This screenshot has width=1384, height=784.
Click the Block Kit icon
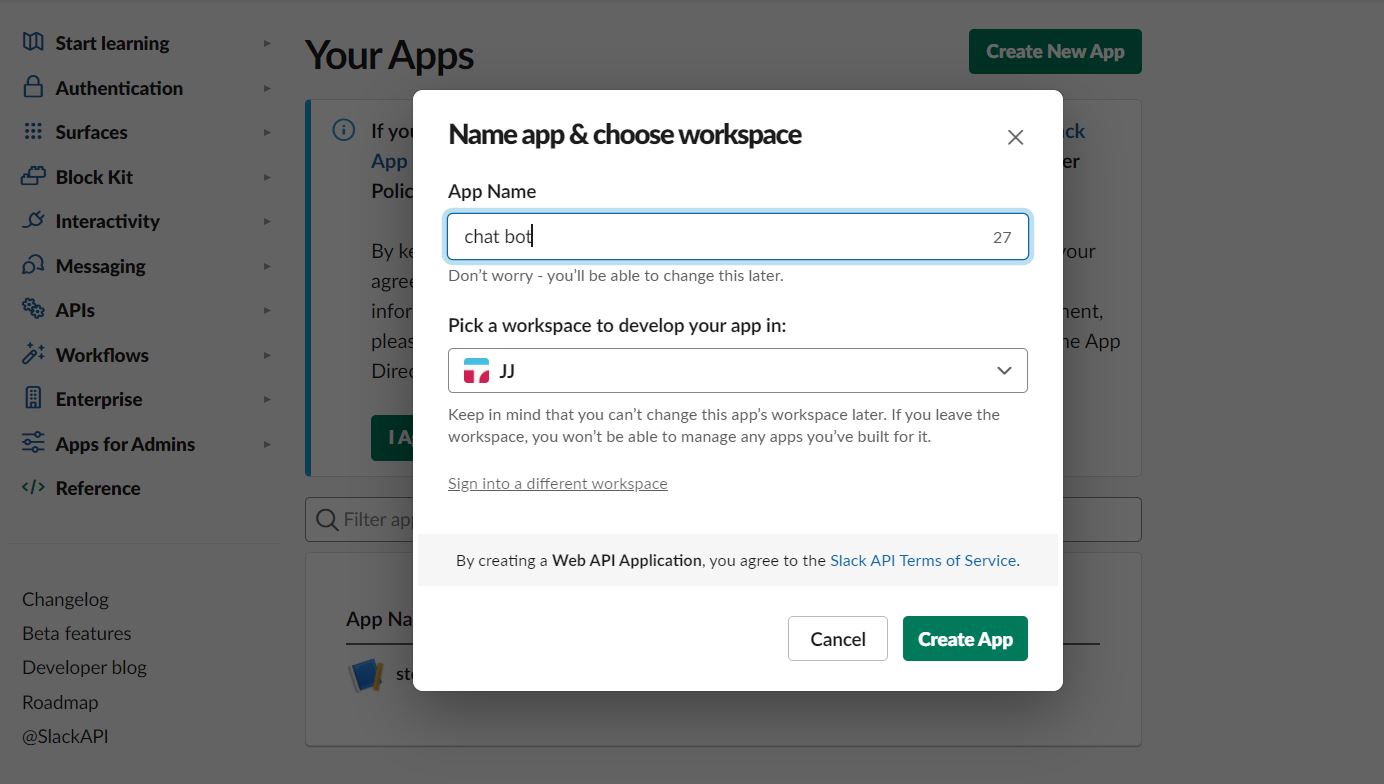tap(33, 176)
